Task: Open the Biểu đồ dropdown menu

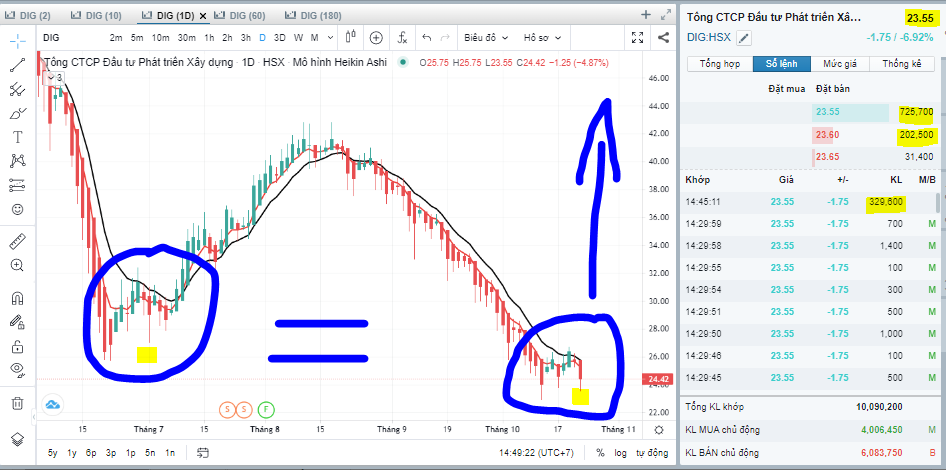Action: (x=486, y=37)
